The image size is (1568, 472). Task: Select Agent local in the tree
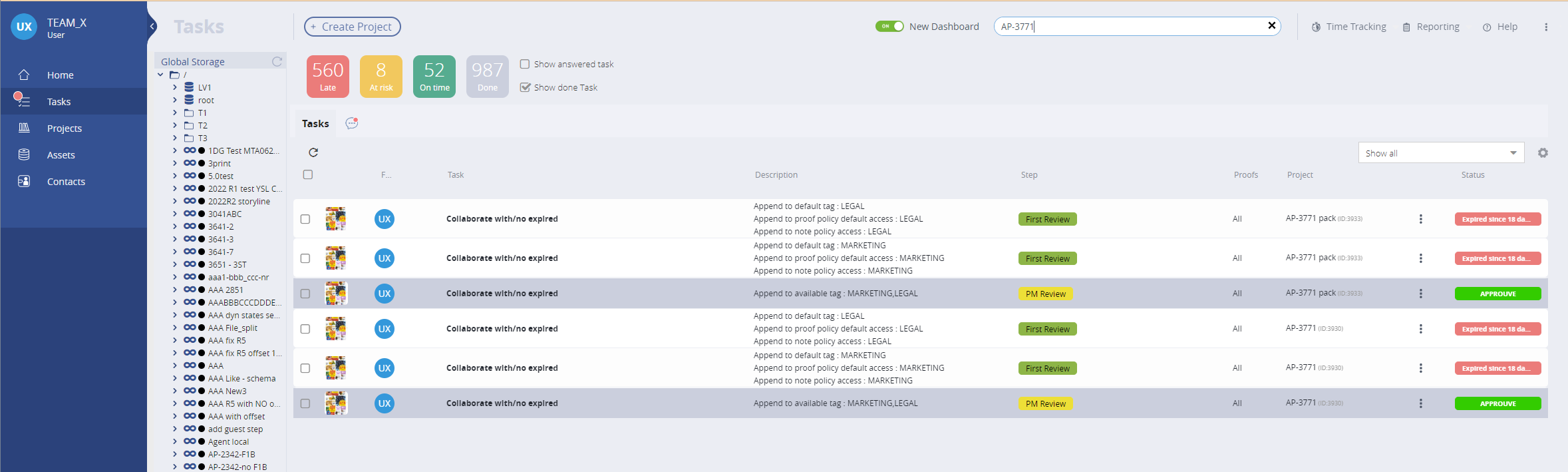click(228, 441)
